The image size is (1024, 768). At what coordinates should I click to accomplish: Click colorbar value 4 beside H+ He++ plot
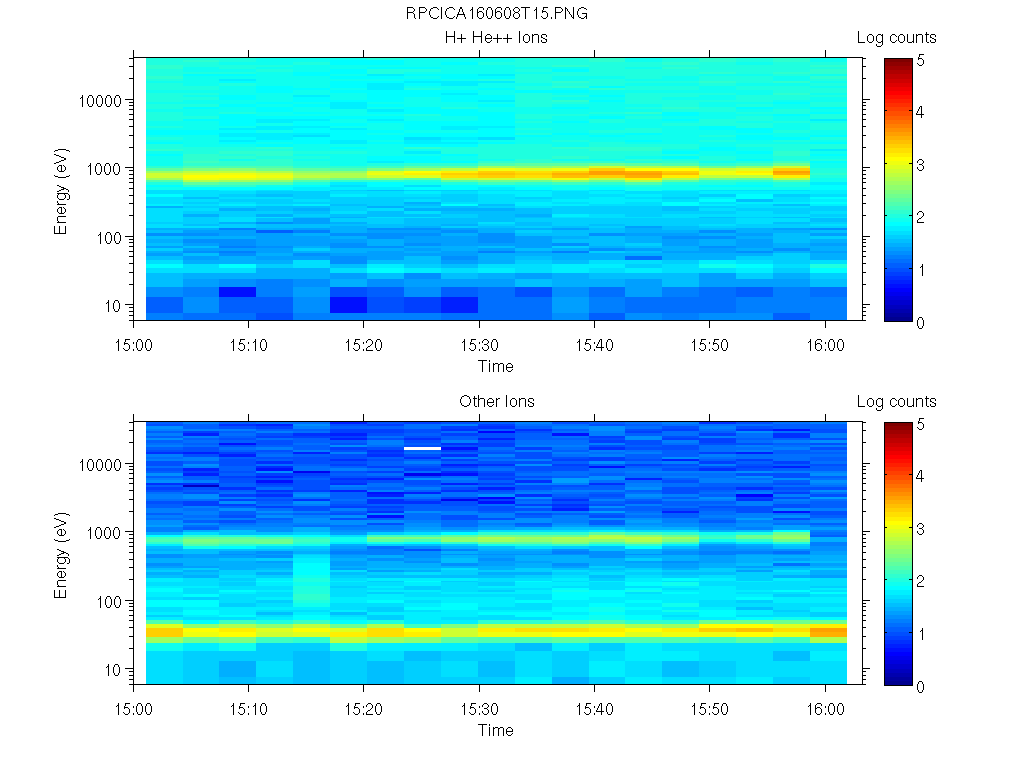(x=920, y=112)
